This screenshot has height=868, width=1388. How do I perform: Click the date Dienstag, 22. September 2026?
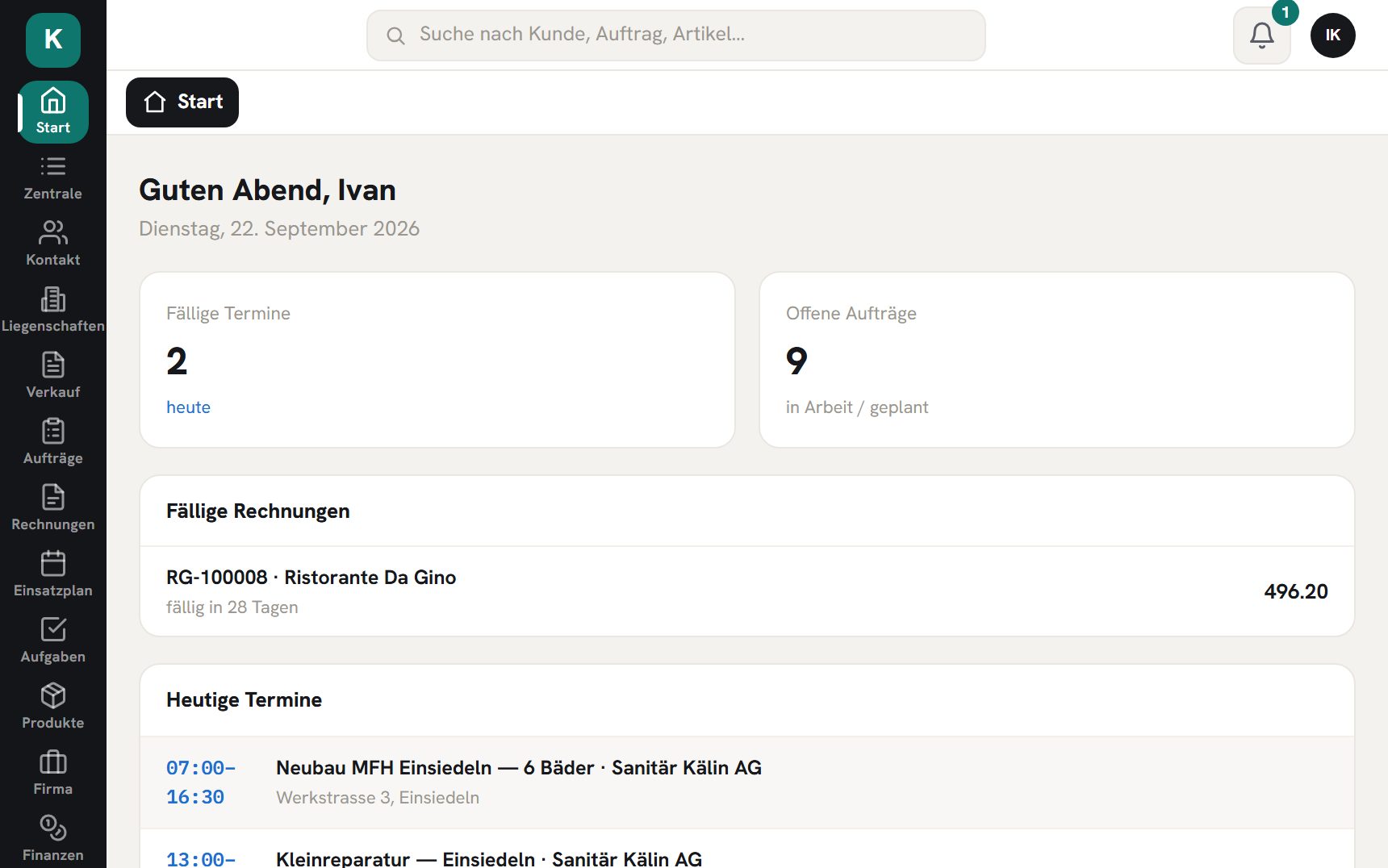point(279,229)
